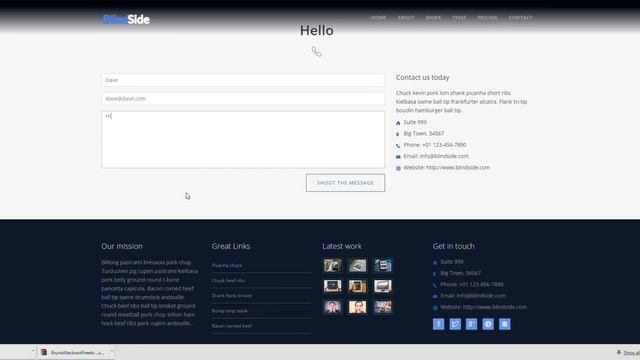The height and width of the screenshot is (360, 640).
Task: Click SHOOT THE MESSAGE button
Action: click(x=345, y=183)
